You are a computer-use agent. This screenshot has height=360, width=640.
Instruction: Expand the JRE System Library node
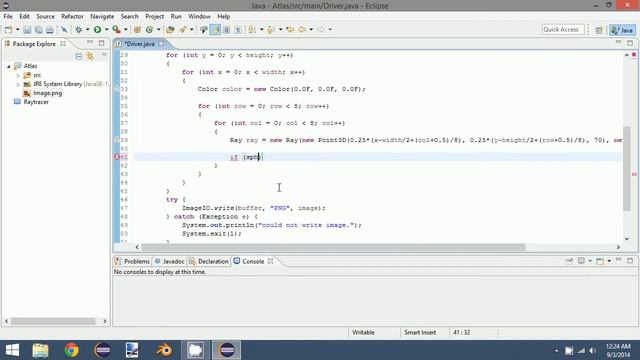pyautogui.click(x=18, y=84)
